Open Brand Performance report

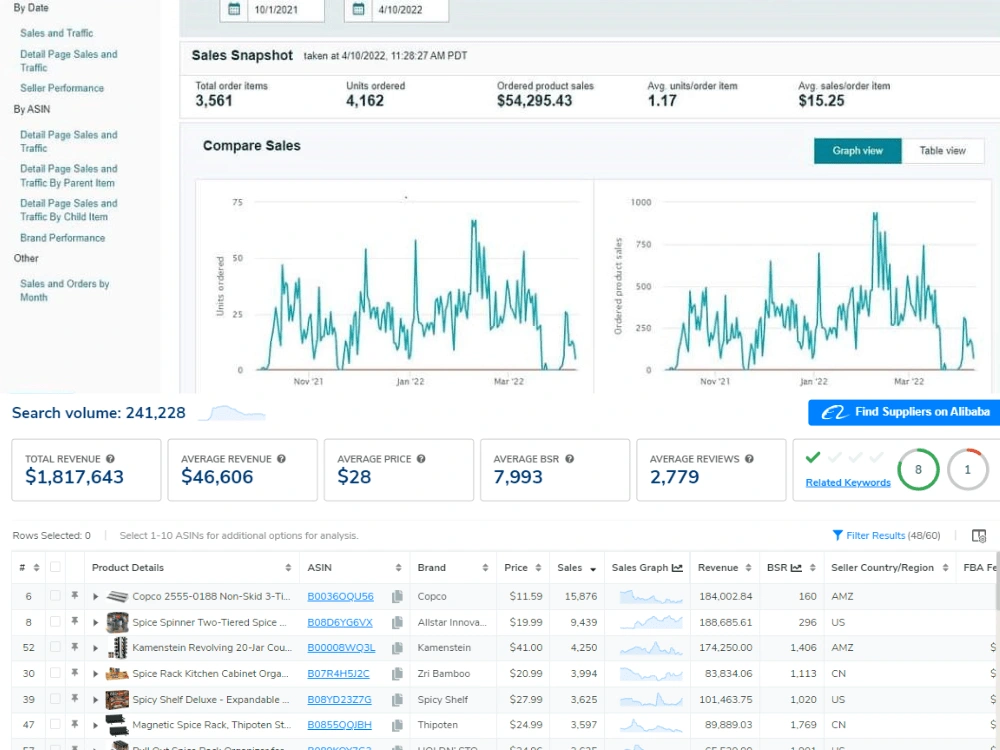tap(62, 238)
